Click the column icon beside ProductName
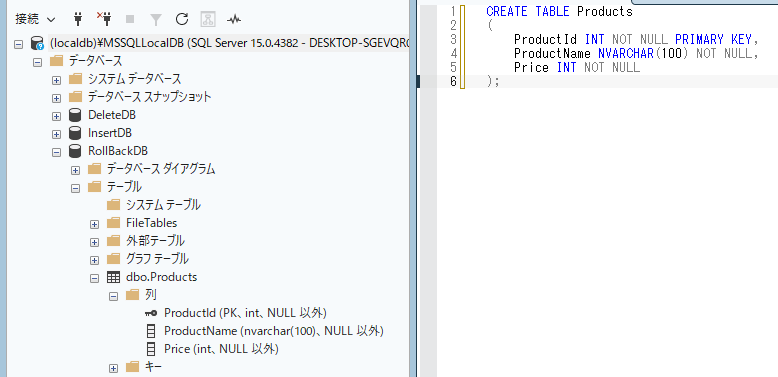Viewport: 778px width, 377px height. tap(151, 331)
